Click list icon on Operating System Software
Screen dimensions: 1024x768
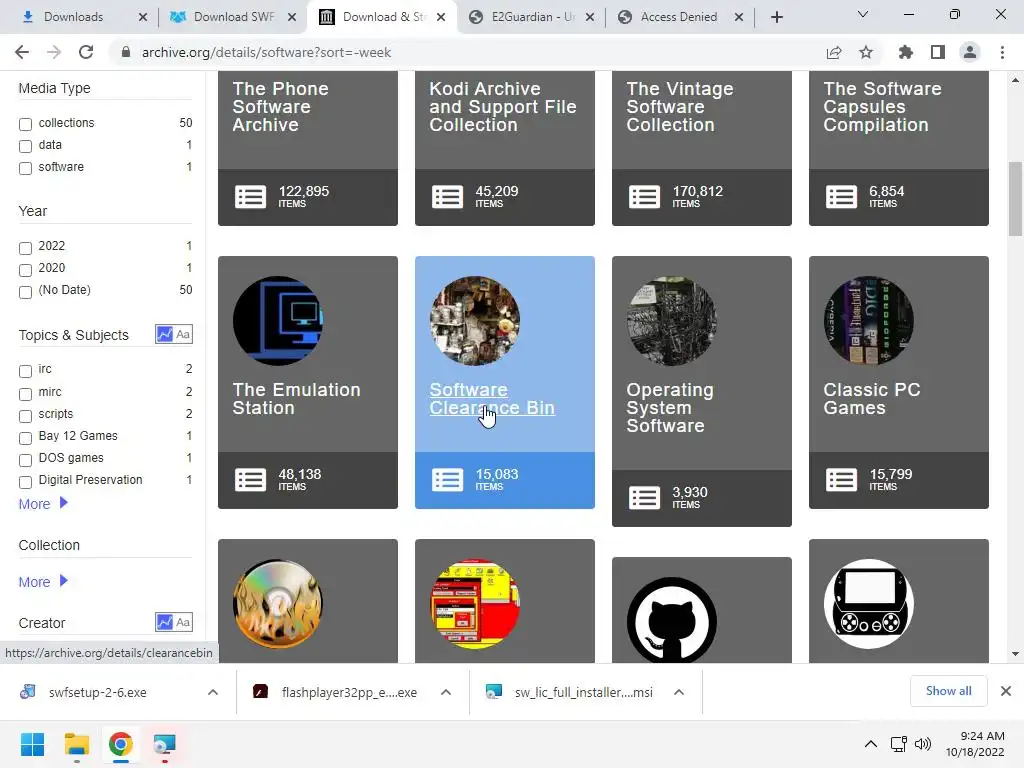pyautogui.click(x=645, y=498)
